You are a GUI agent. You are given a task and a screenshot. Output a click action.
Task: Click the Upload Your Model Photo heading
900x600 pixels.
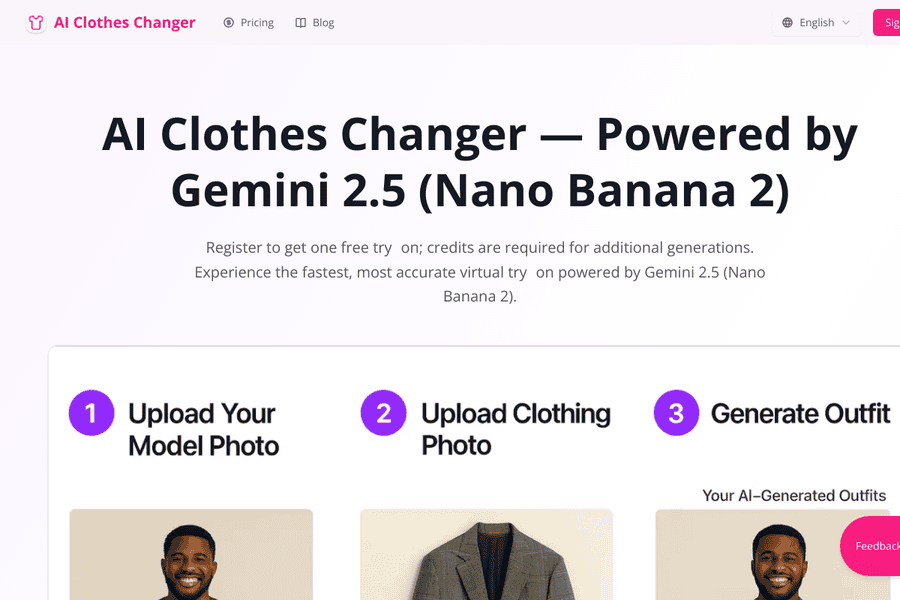pos(203,429)
